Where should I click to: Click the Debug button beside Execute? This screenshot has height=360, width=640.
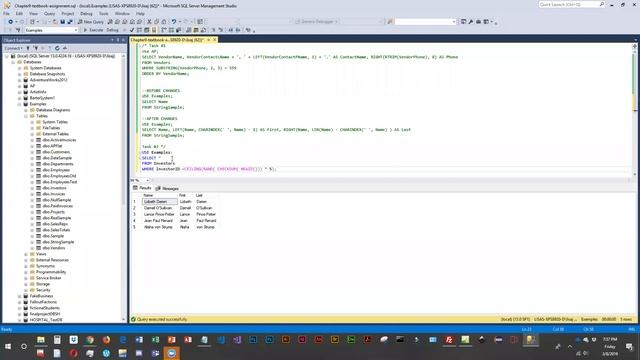point(112,30)
